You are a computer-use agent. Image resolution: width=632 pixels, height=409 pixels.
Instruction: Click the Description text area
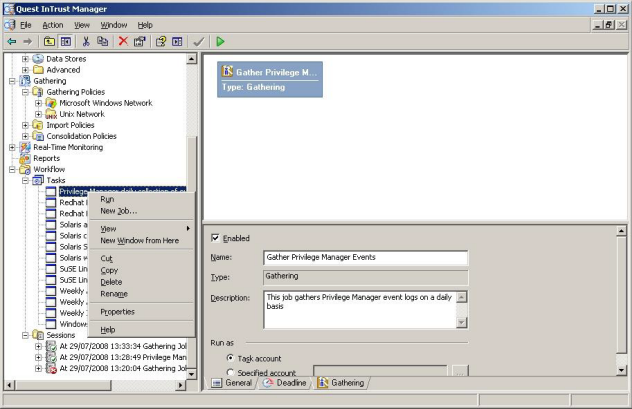360,309
